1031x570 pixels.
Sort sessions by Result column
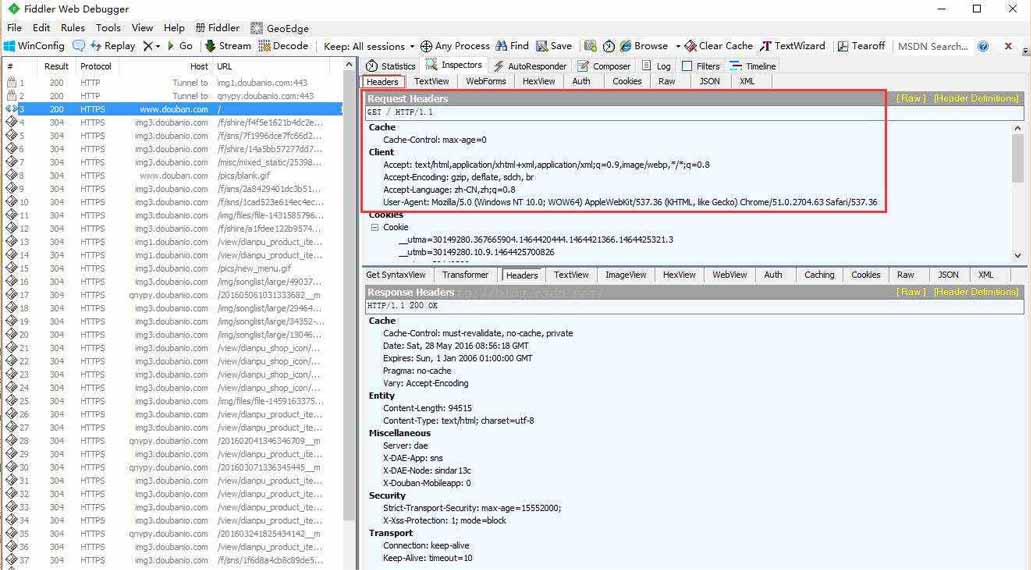pyautogui.click(x=56, y=66)
